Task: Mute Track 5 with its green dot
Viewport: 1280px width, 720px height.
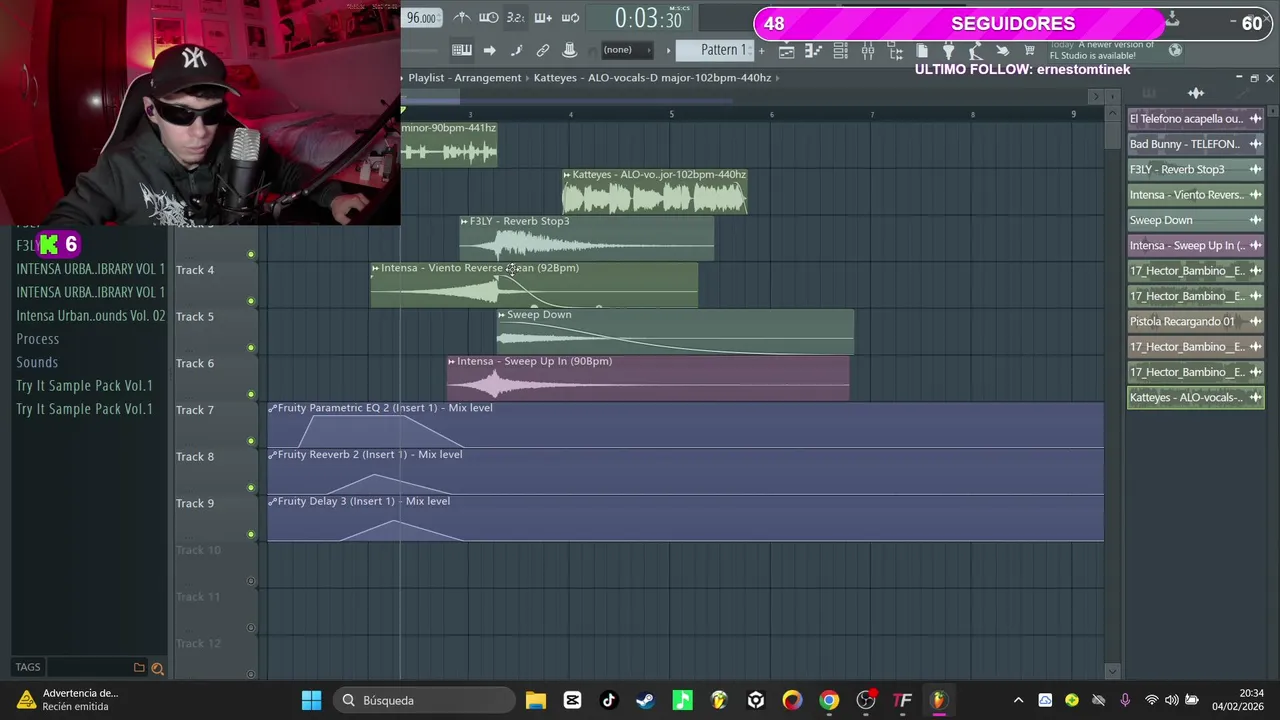Action: 251,348
